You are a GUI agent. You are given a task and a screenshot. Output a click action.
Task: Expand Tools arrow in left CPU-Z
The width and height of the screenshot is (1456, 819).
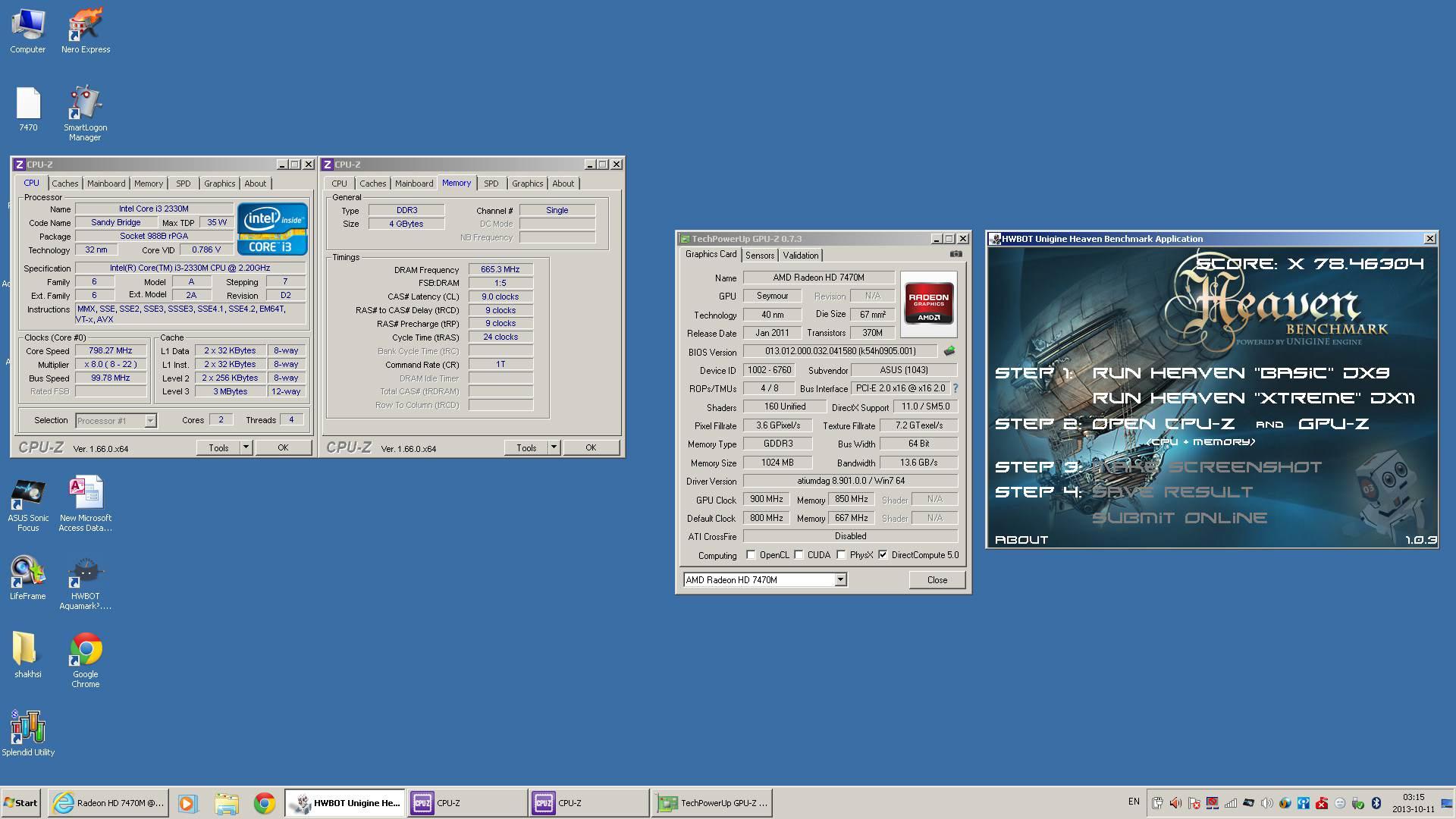246,448
